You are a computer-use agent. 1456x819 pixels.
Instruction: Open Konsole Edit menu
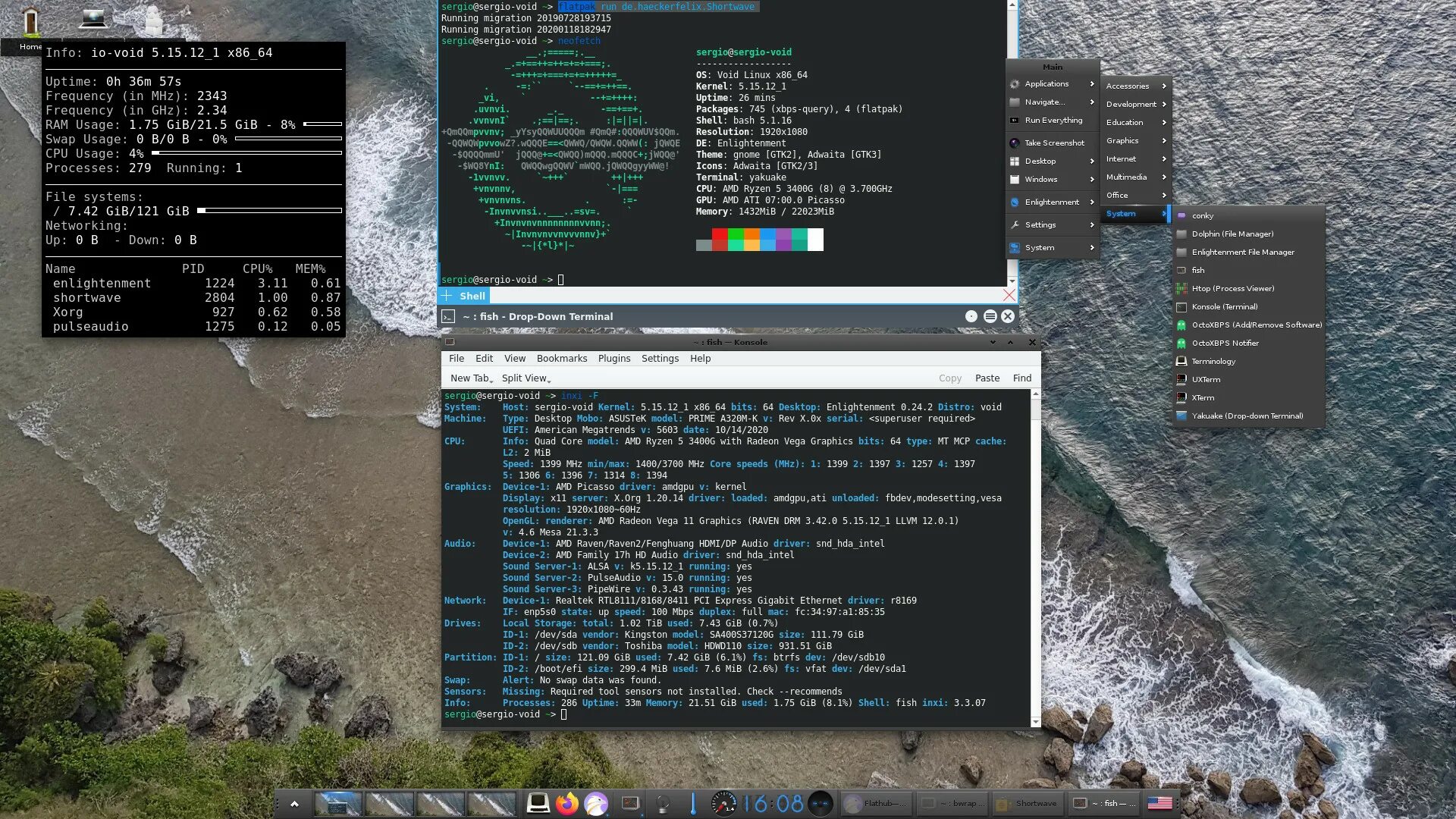pos(484,358)
